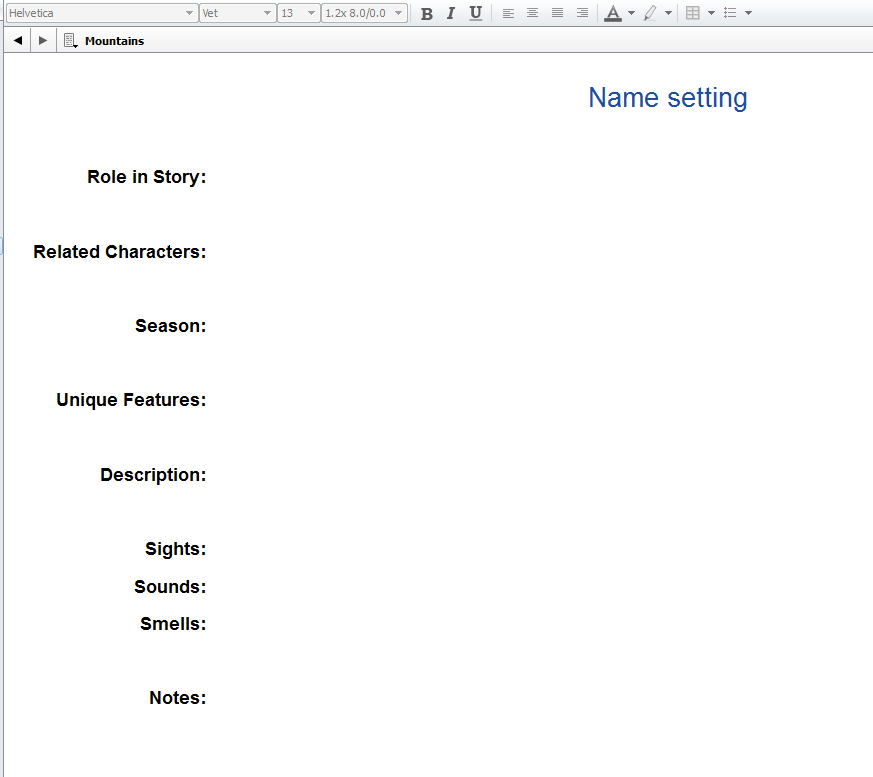The image size is (873, 777).
Task: Open Vet typeface style dropdown
Action: click(x=238, y=13)
